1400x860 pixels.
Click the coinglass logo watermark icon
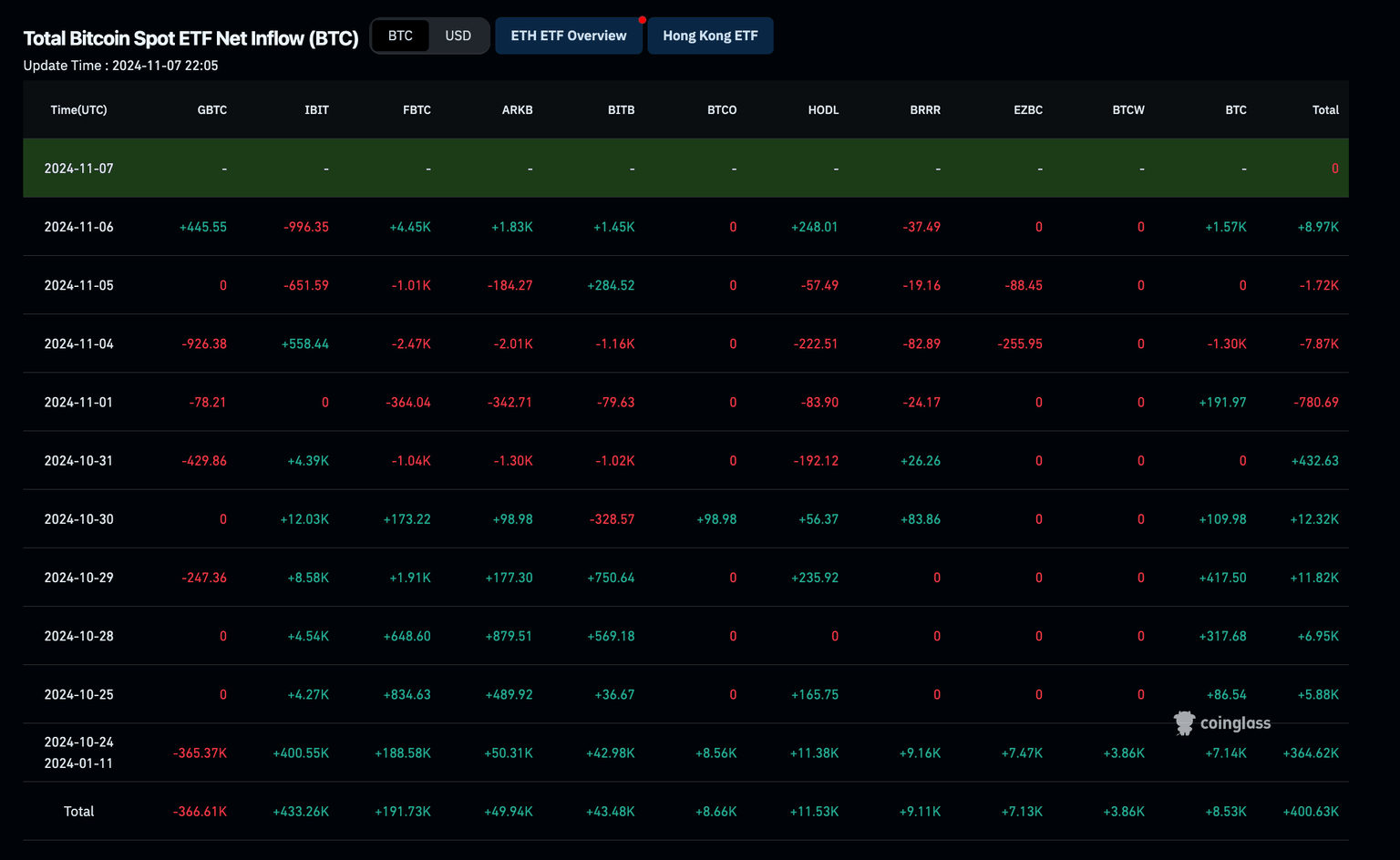pyautogui.click(x=1184, y=723)
